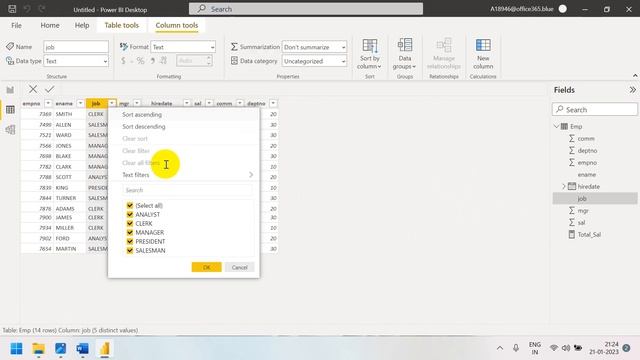
Task: Open Sort by column tool
Action: (x=370, y=54)
